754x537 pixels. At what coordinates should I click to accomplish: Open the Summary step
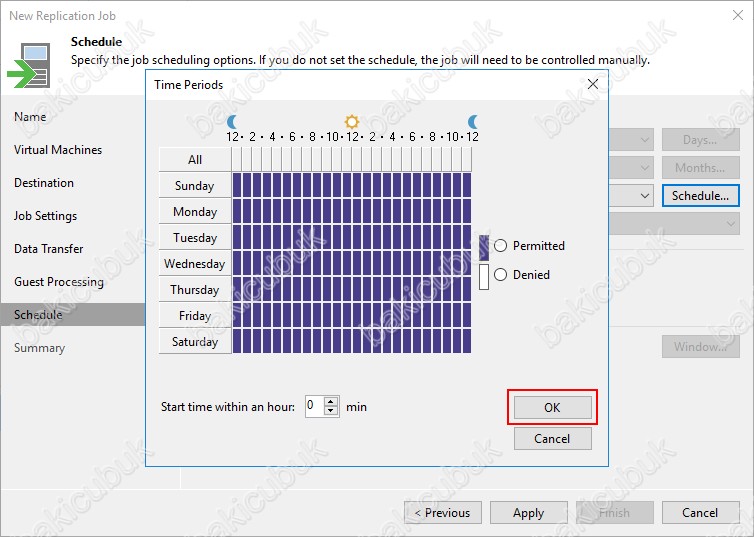point(39,348)
